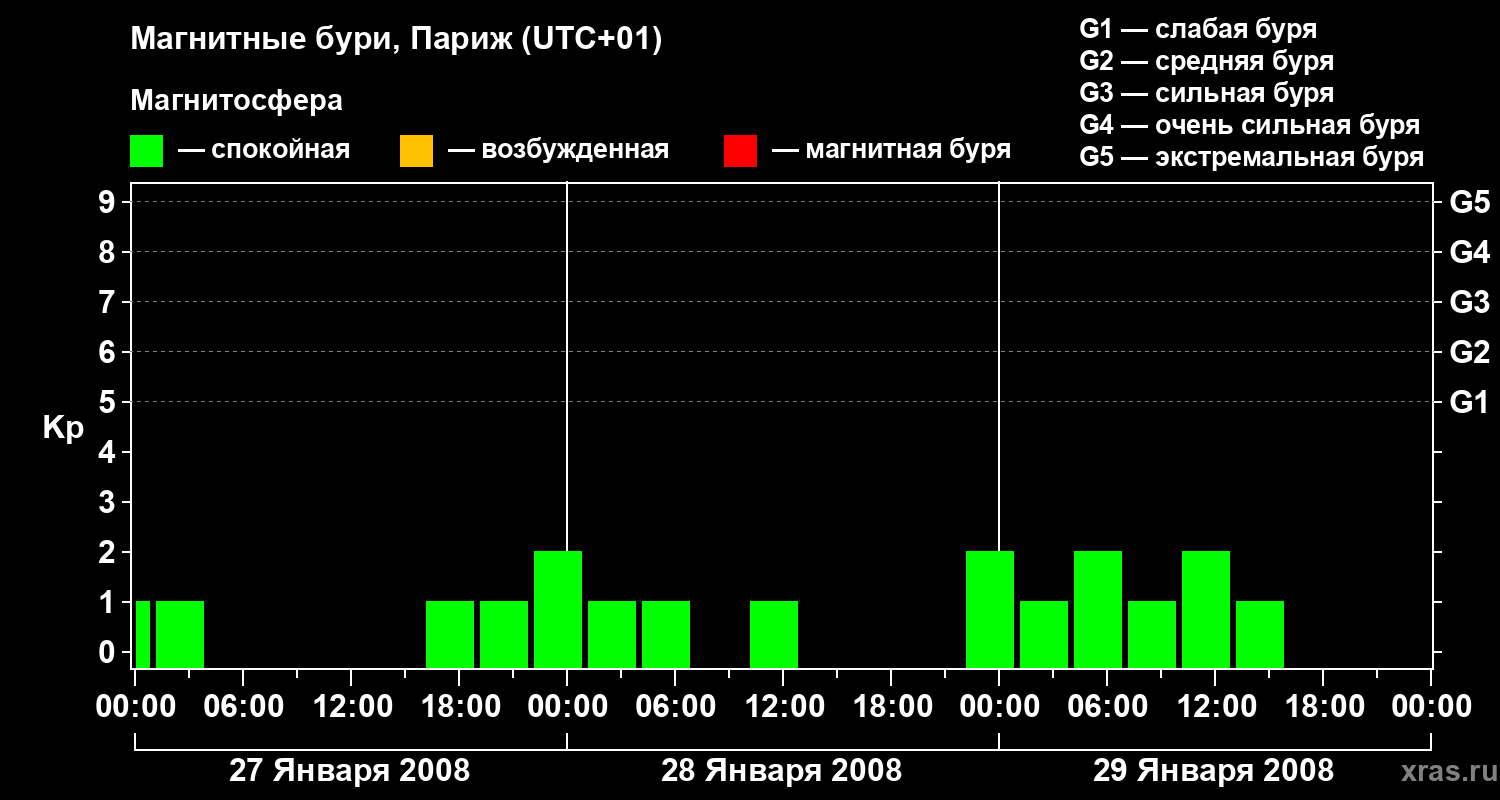The height and width of the screenshot is (800, 1500).
Task: Click the Kp 2 bar crossing midnight into 28 January
Action: click(x=558, y=609)
